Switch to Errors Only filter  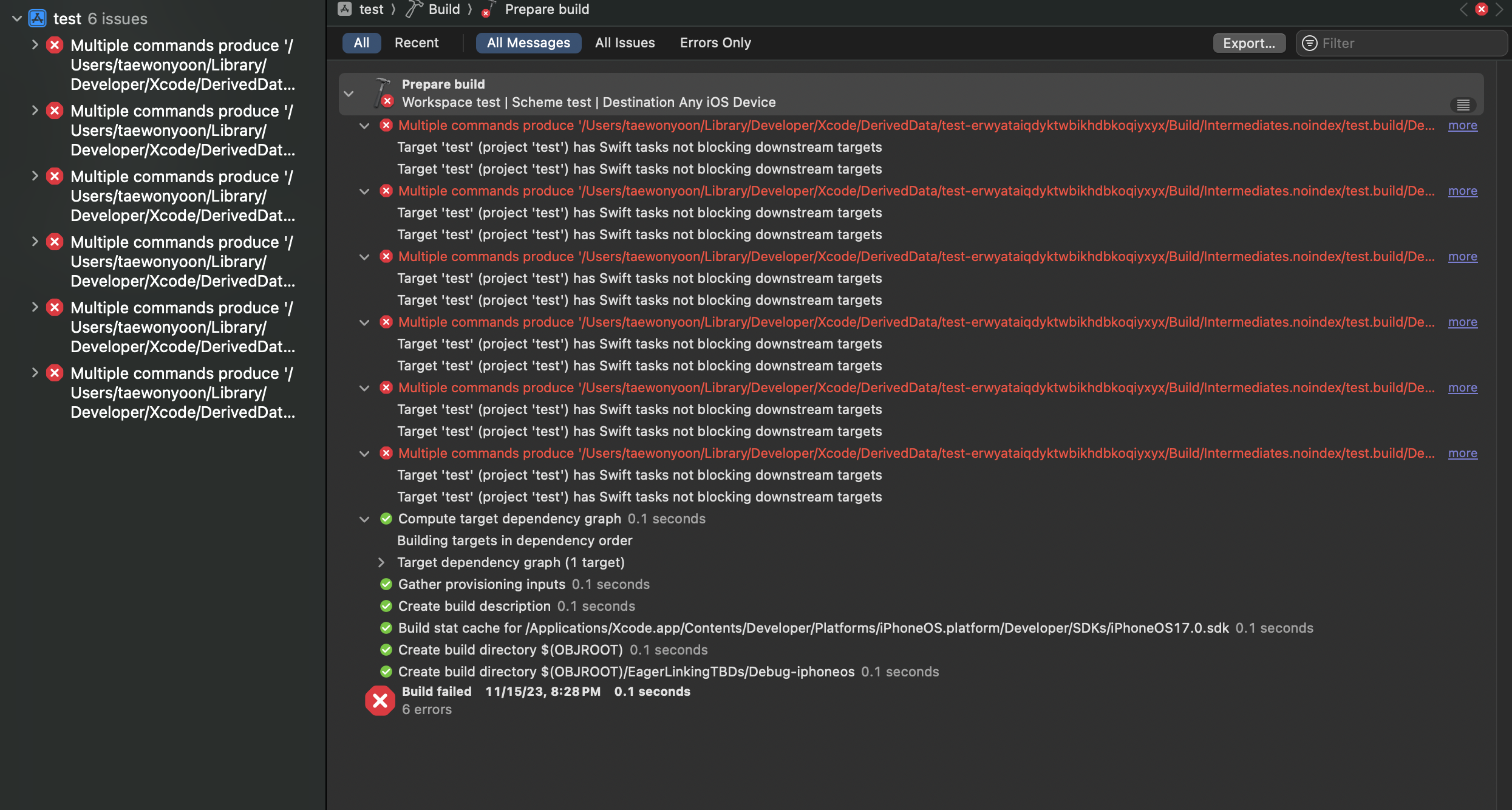(x=715, y=43)
